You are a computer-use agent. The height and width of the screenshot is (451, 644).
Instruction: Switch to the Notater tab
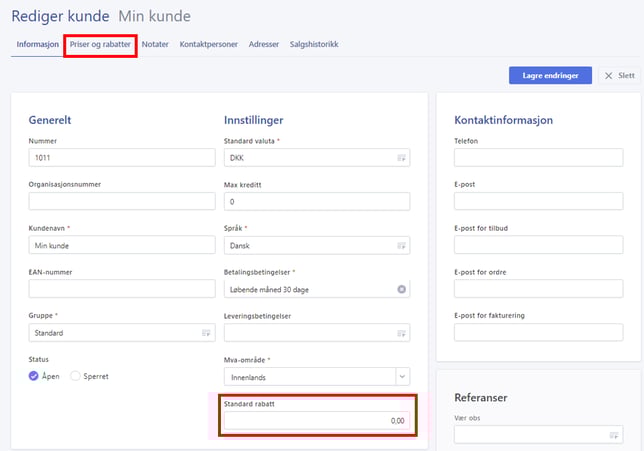155,45
